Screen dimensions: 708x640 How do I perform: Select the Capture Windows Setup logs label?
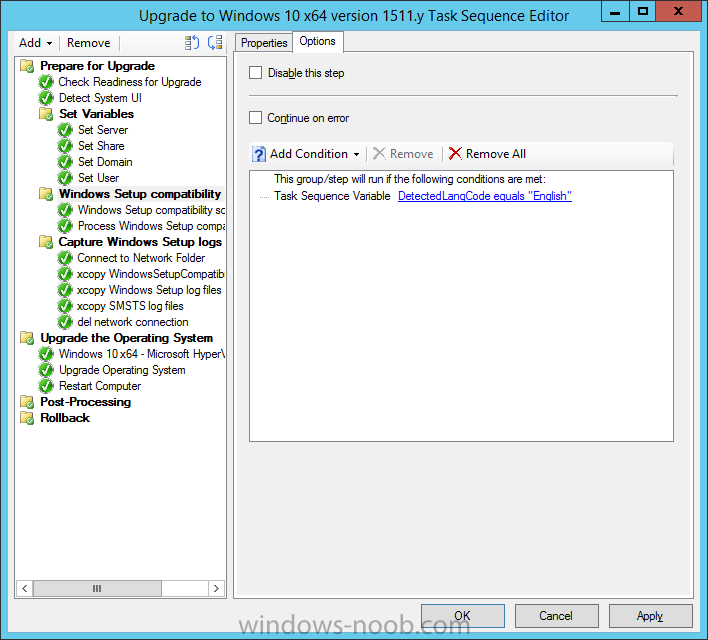tap(140, 242)
